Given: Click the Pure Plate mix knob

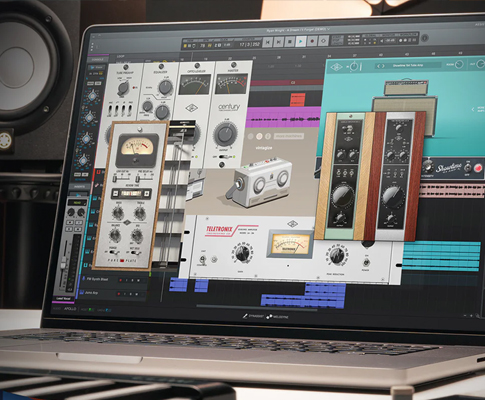Looking at the screenshot, I should click(137, 235).
